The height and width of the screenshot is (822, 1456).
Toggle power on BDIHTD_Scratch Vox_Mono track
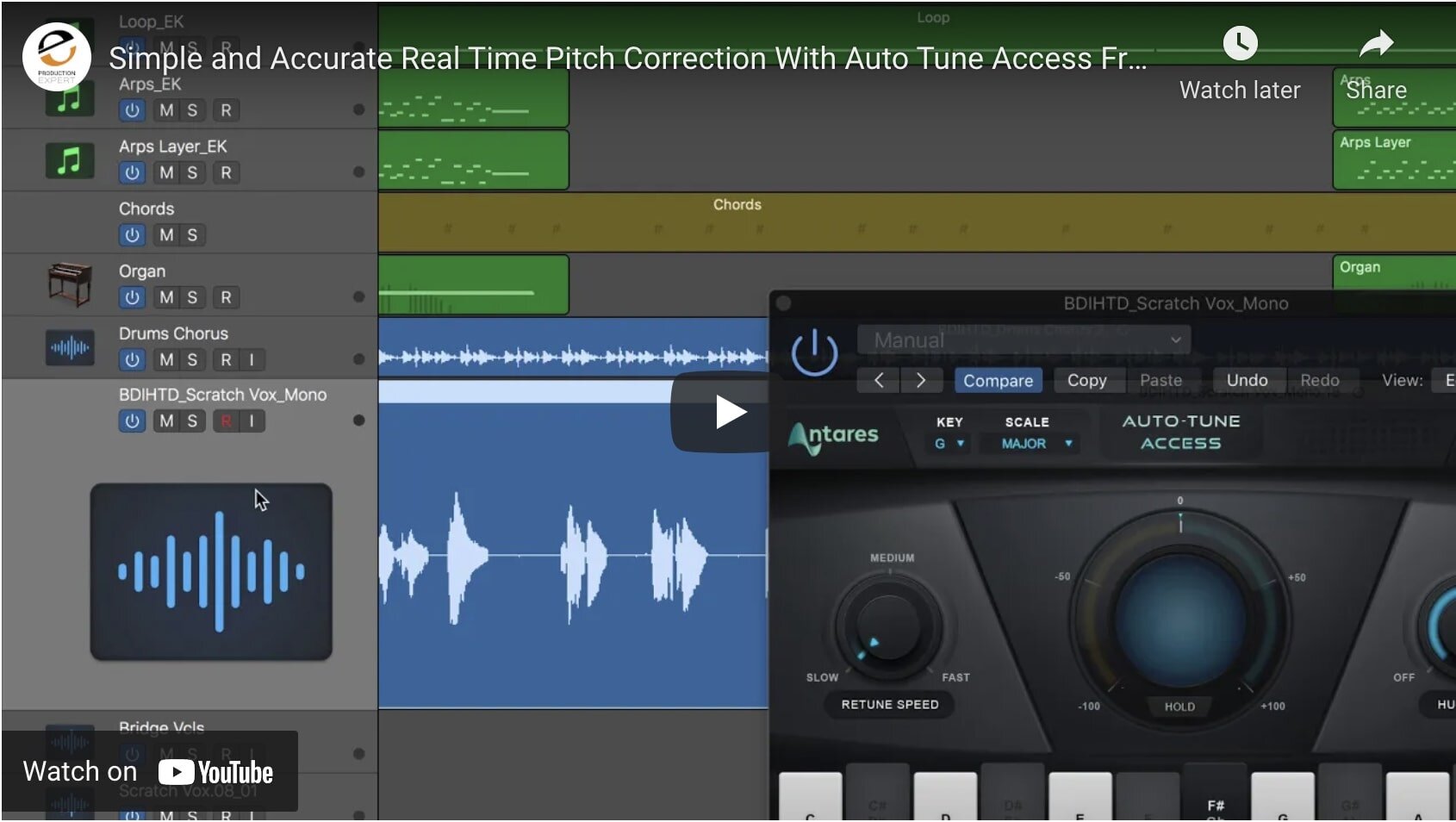point(132,421)
